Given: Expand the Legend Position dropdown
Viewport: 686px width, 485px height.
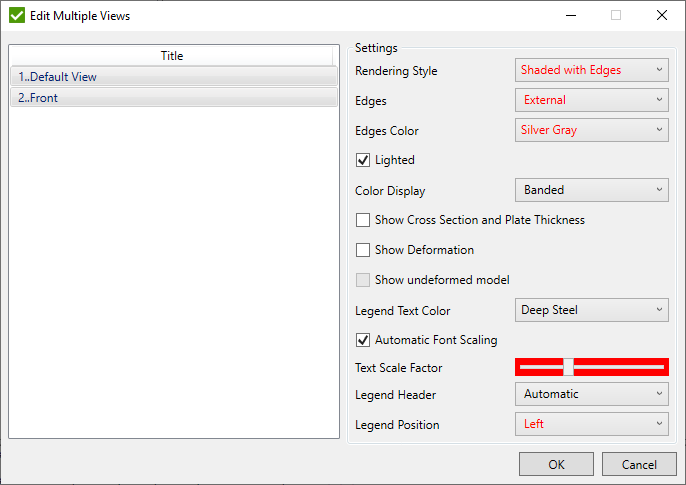Looking at the screenshot, I should (591, 424).
